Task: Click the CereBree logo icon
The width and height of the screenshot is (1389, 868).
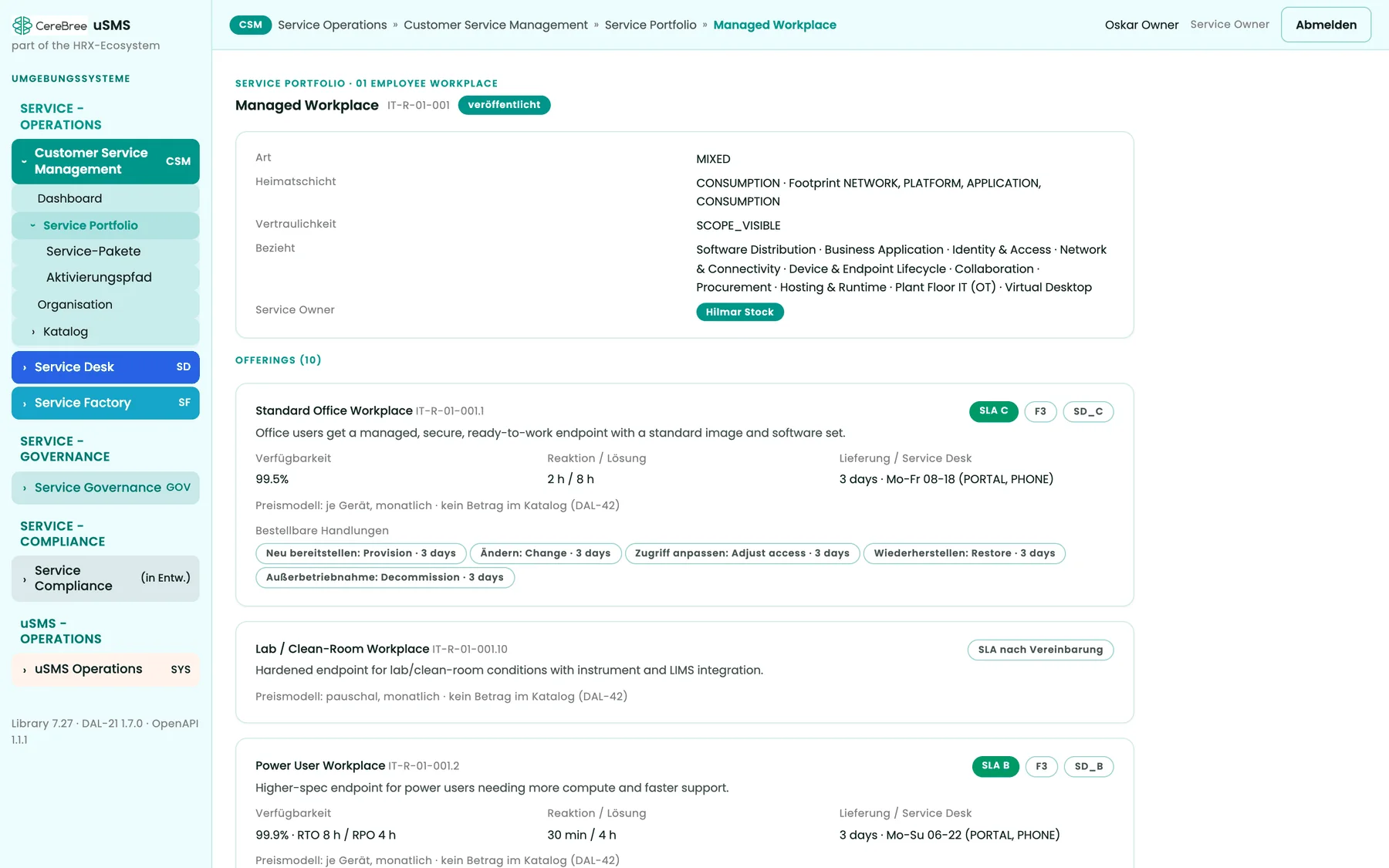Action: [22, 25]
